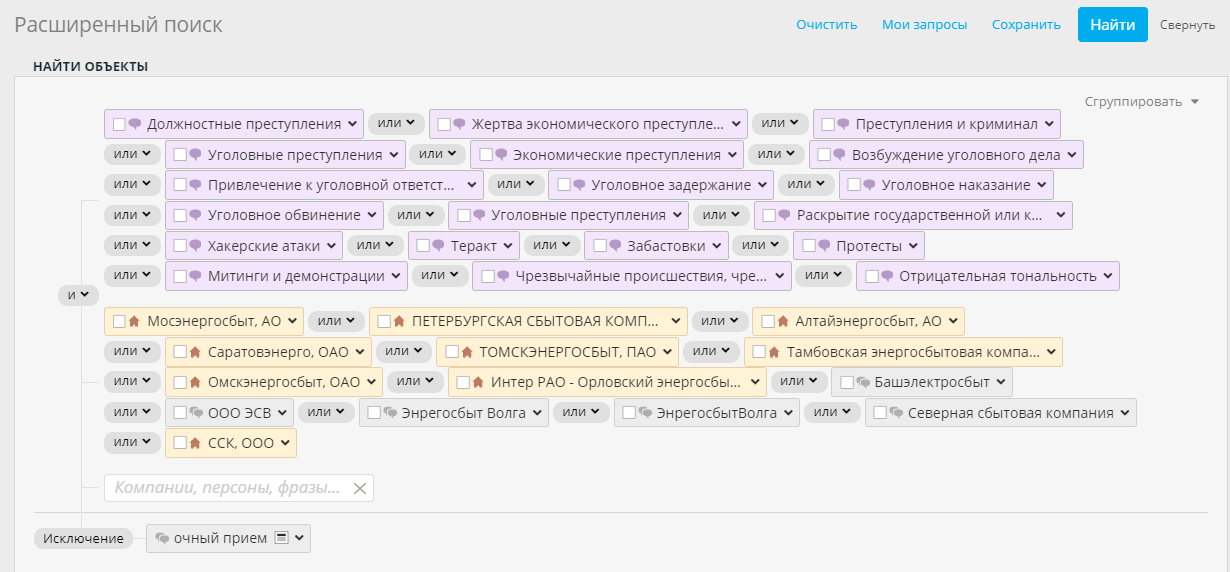Viewport: 1230px width, 572px height.
Task: Click Башэлектросбыт tag text
Action: pos(932,382)
